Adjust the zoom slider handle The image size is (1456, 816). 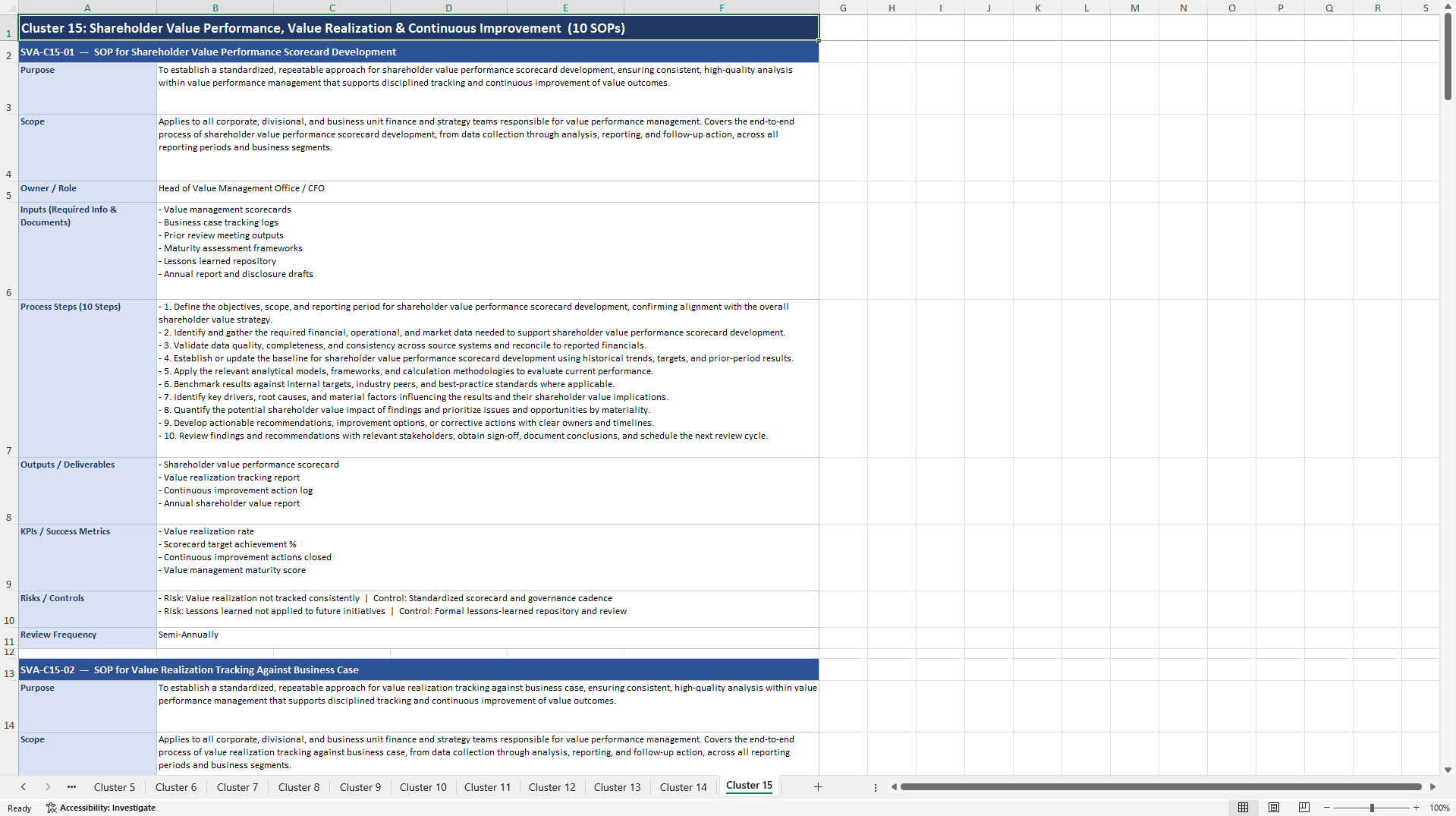pyautogui.click(x=1372, y=808)
